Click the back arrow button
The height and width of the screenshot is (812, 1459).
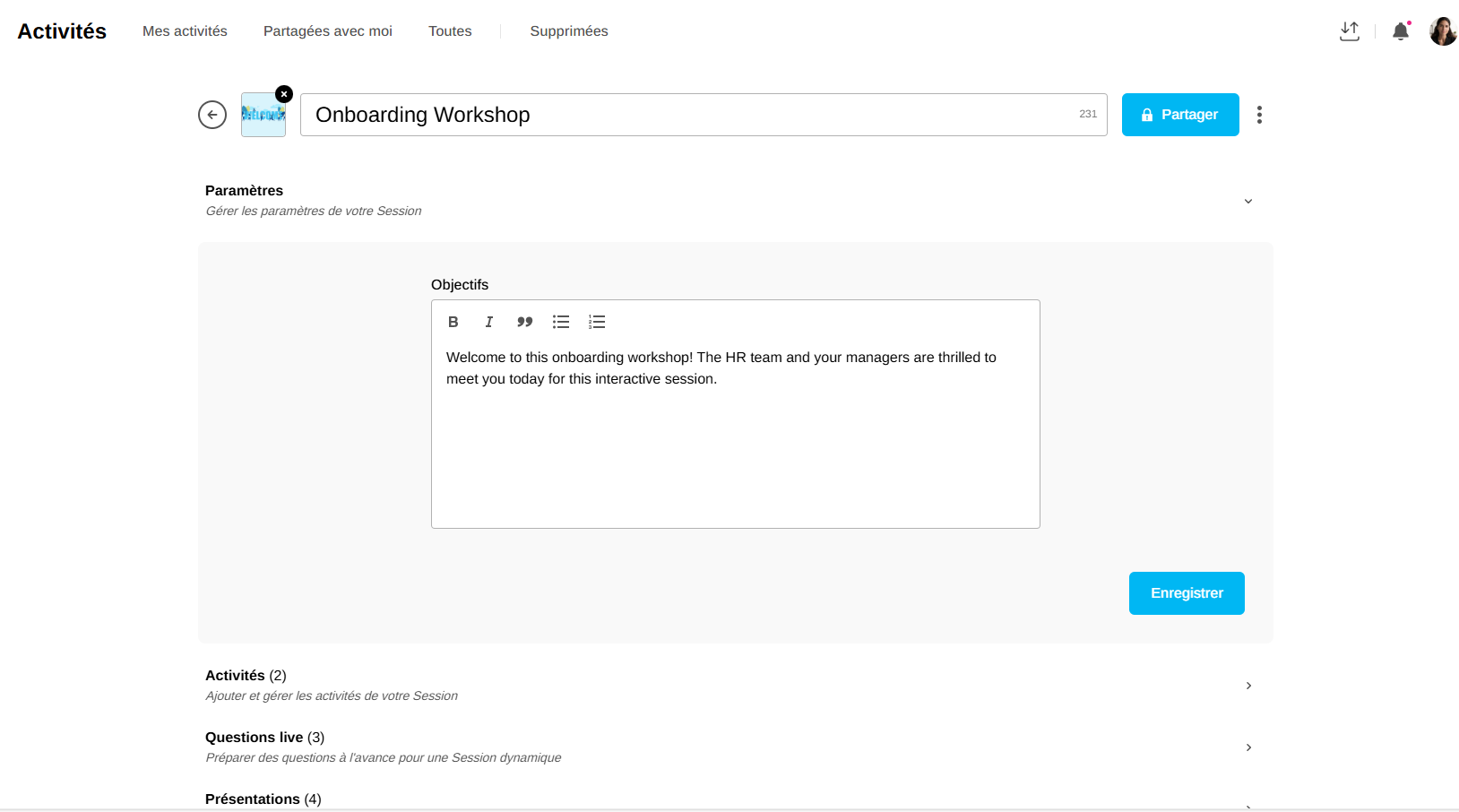pyautogui.click(x=212, y=115)
